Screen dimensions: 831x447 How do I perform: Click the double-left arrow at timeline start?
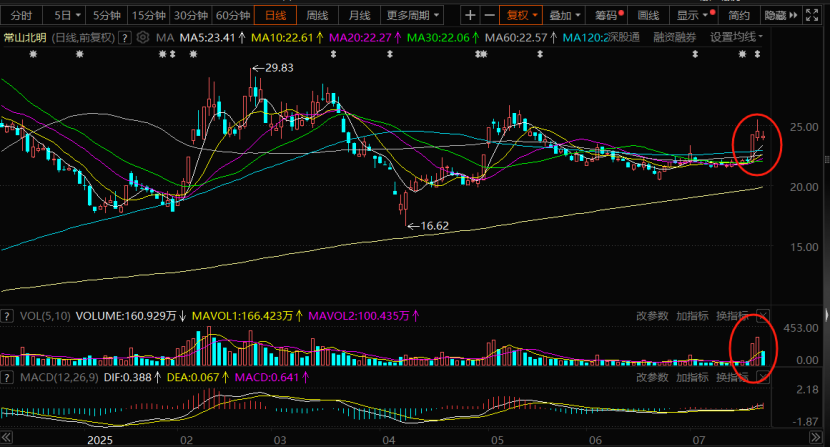click(6, 438)
